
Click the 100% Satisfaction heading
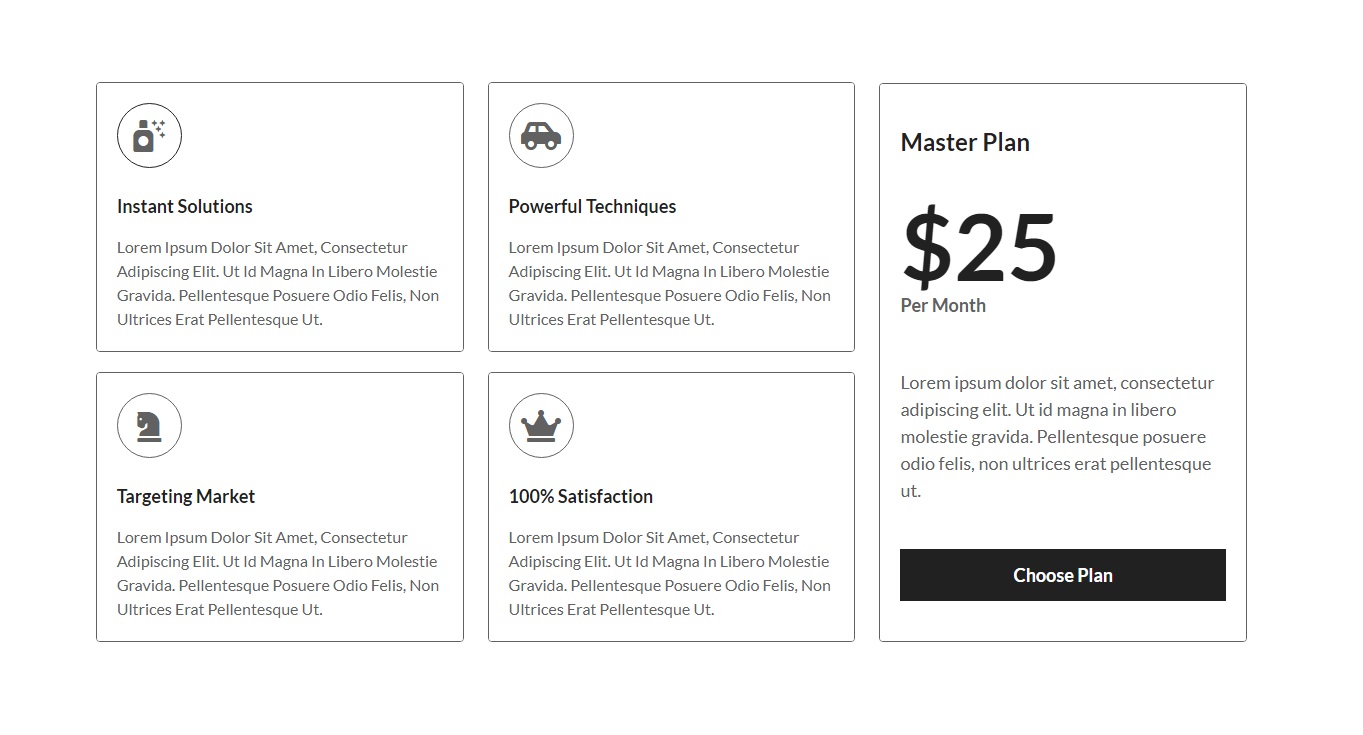click(x=580, y=497)
